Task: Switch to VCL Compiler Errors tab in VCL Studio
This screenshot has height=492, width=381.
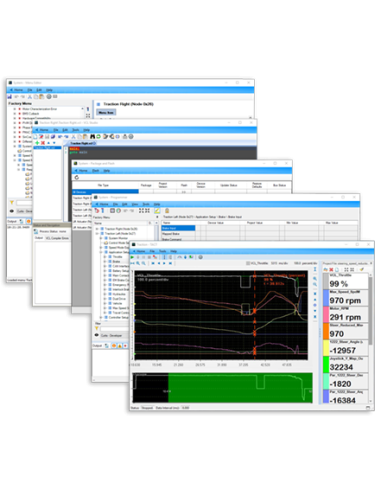Action: pos(57,238)
